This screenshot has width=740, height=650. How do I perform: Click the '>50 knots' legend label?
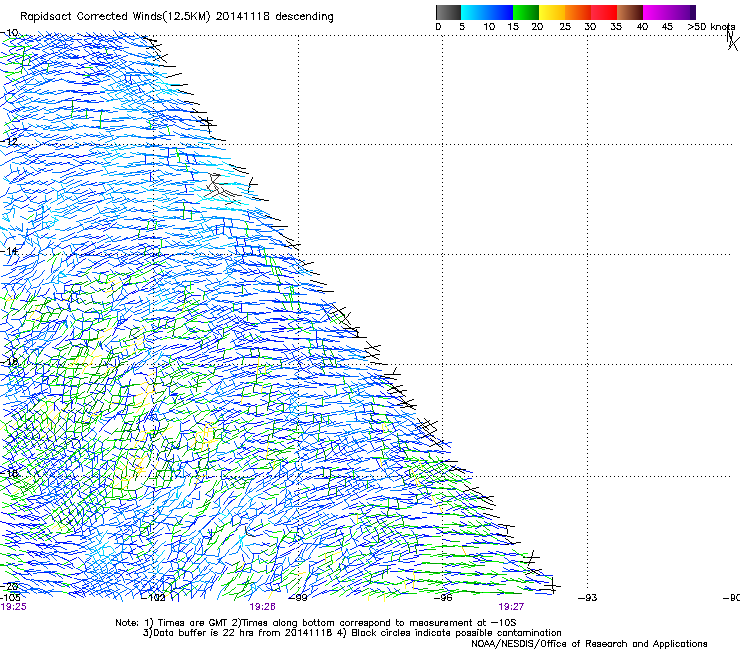coord(711,27)
